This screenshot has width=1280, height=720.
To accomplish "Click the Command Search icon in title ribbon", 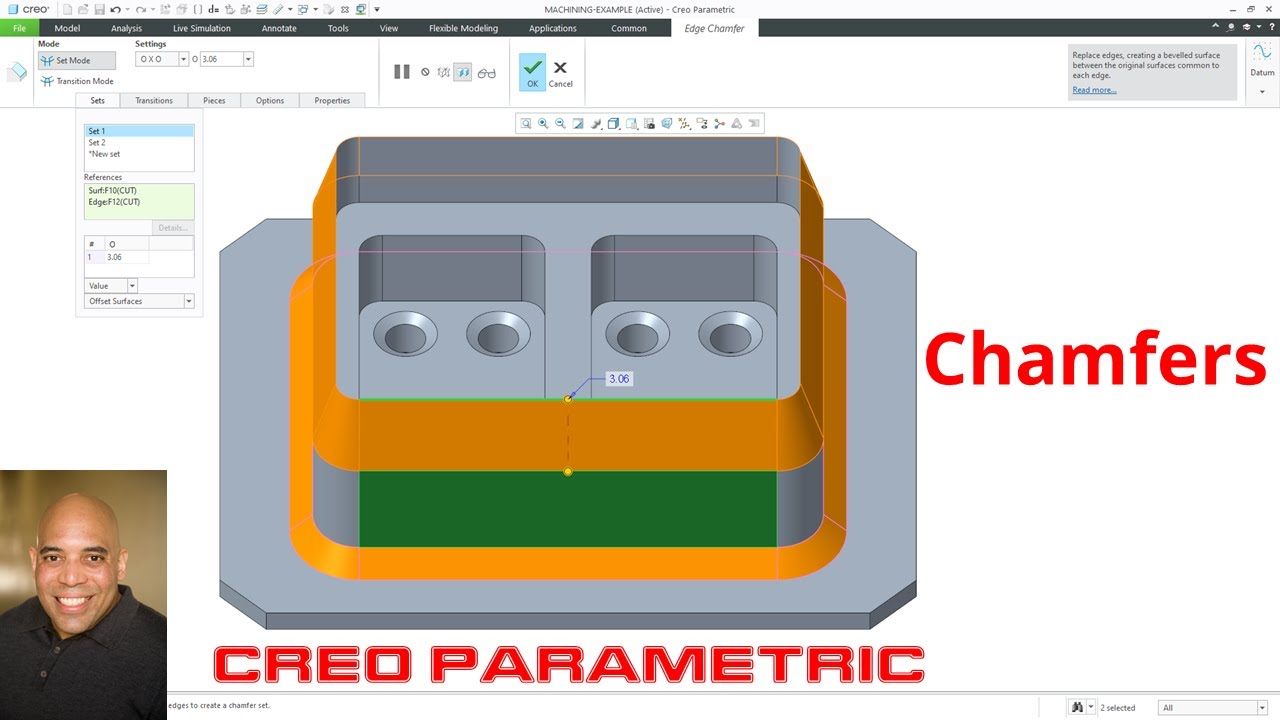I will pyautogui.click(x=1231, y=28).
